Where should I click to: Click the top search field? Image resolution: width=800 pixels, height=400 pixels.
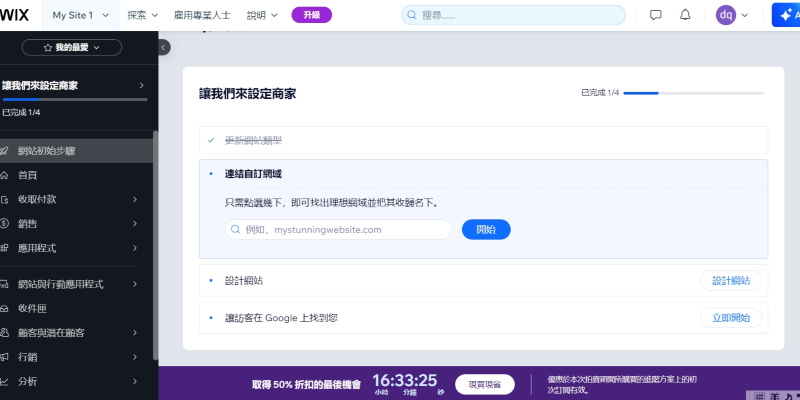513,15
